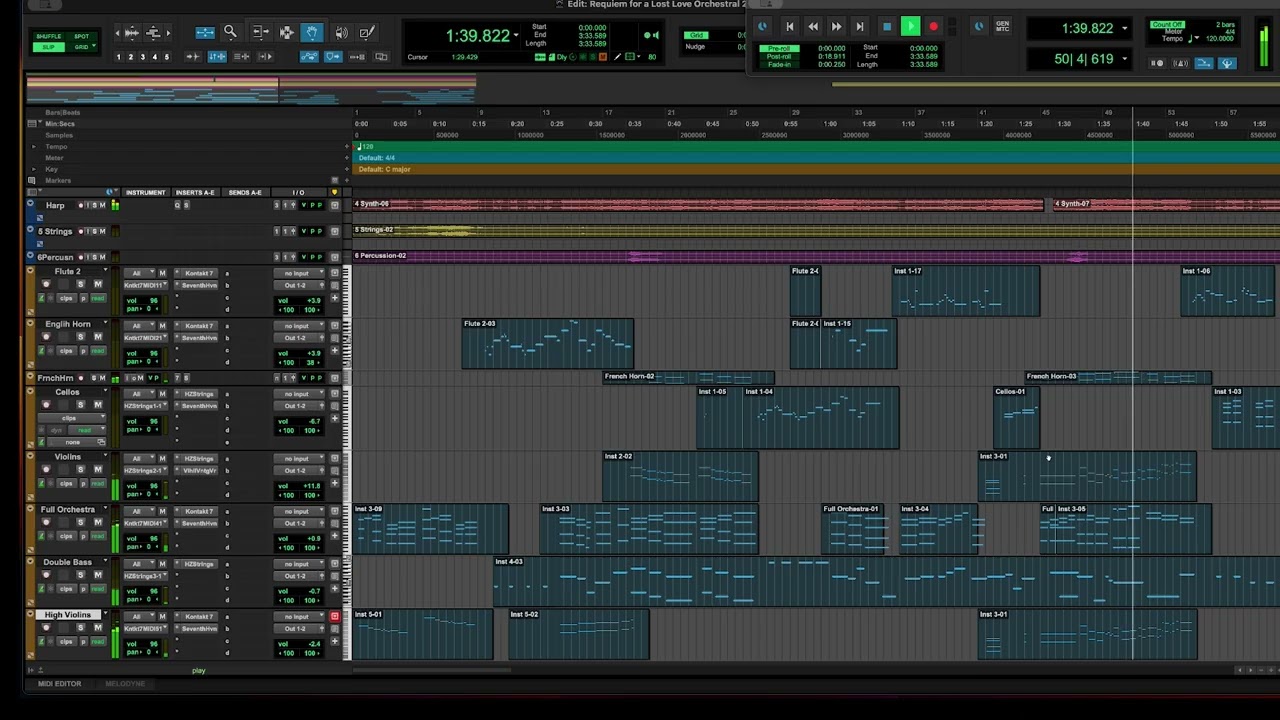
Task: Record-arm the Flute 2 track
Action: click(46, 284)
